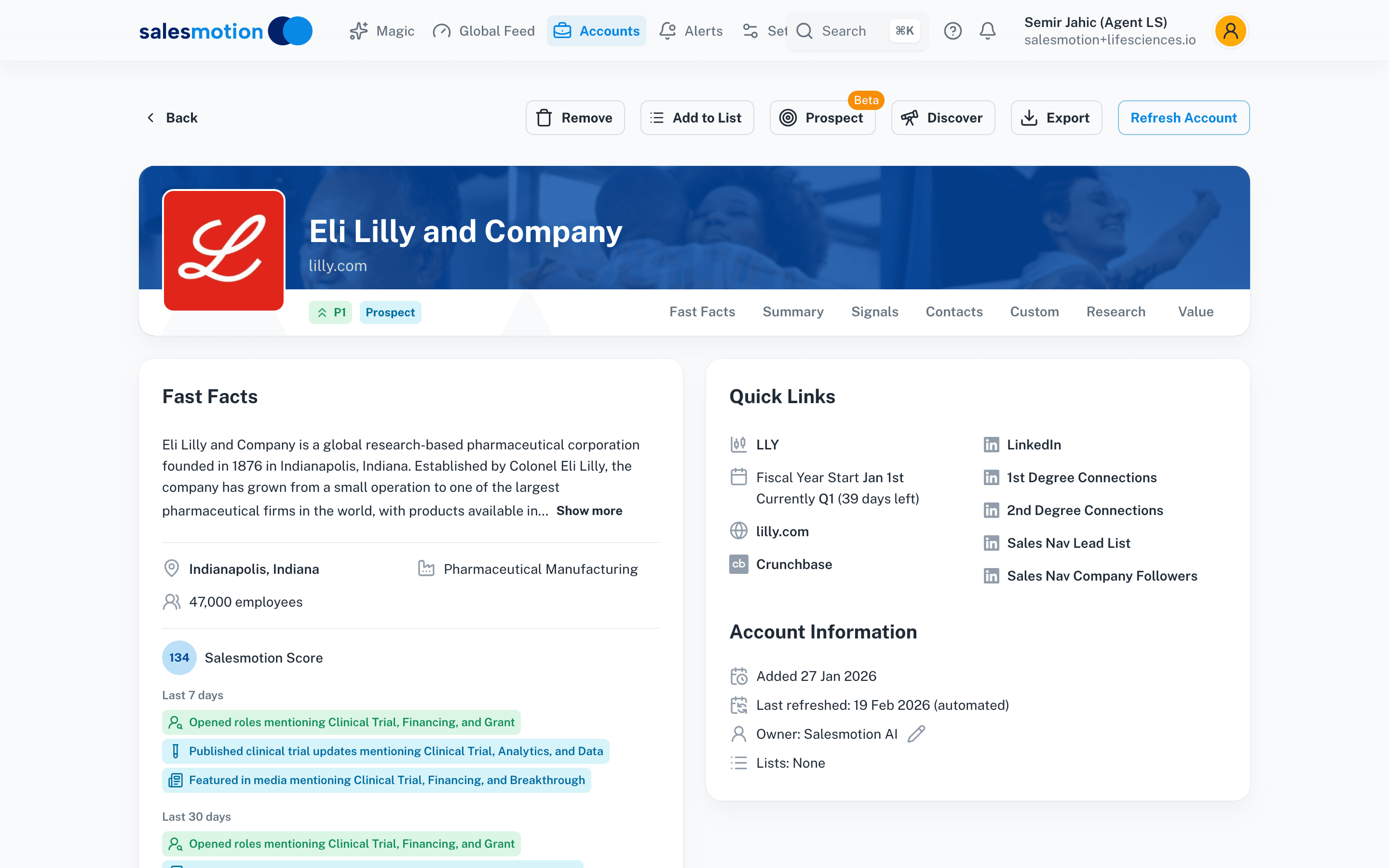Click the salesmotion logo

click(x=226, y=31)
